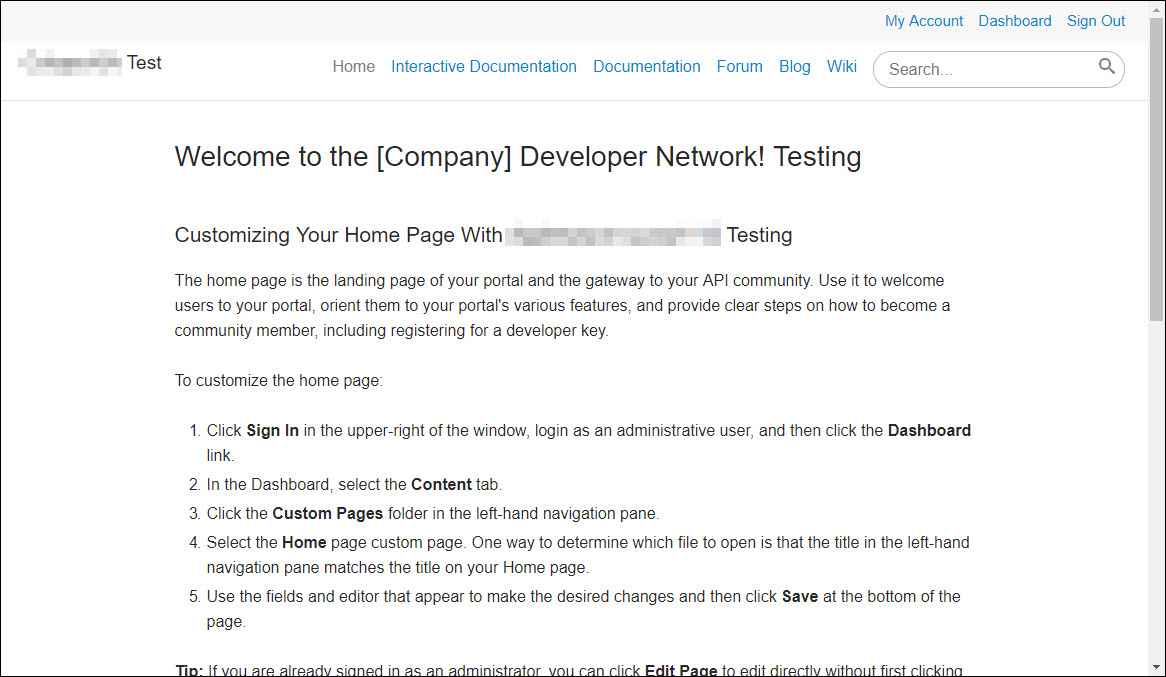Viewport: 1166px width, 677px height.
Task: Open the Documentation navigation item
Action: (x=646, y=67)
